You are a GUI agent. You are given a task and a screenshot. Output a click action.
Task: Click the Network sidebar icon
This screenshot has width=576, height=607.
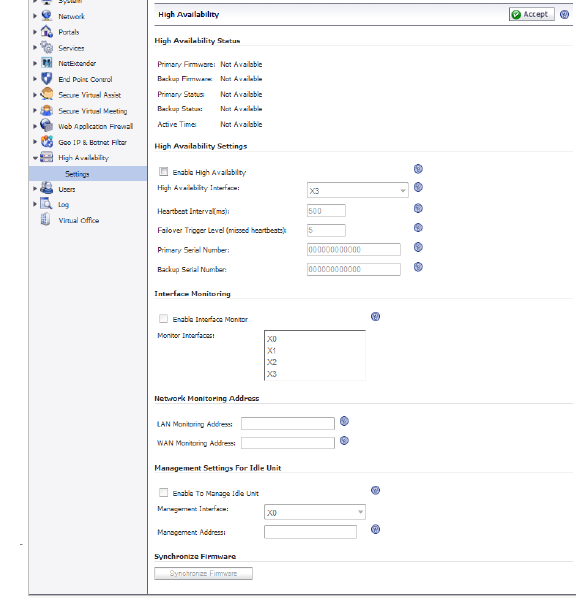(46, 16)
